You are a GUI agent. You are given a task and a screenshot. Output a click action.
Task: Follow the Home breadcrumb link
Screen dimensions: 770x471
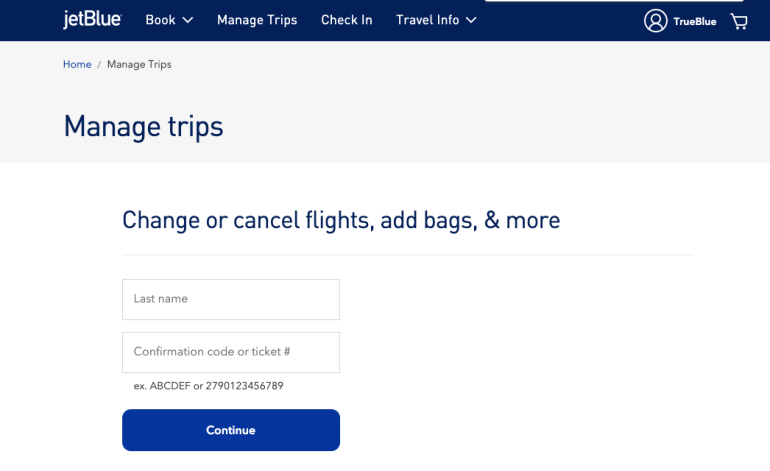coord(77,64)
